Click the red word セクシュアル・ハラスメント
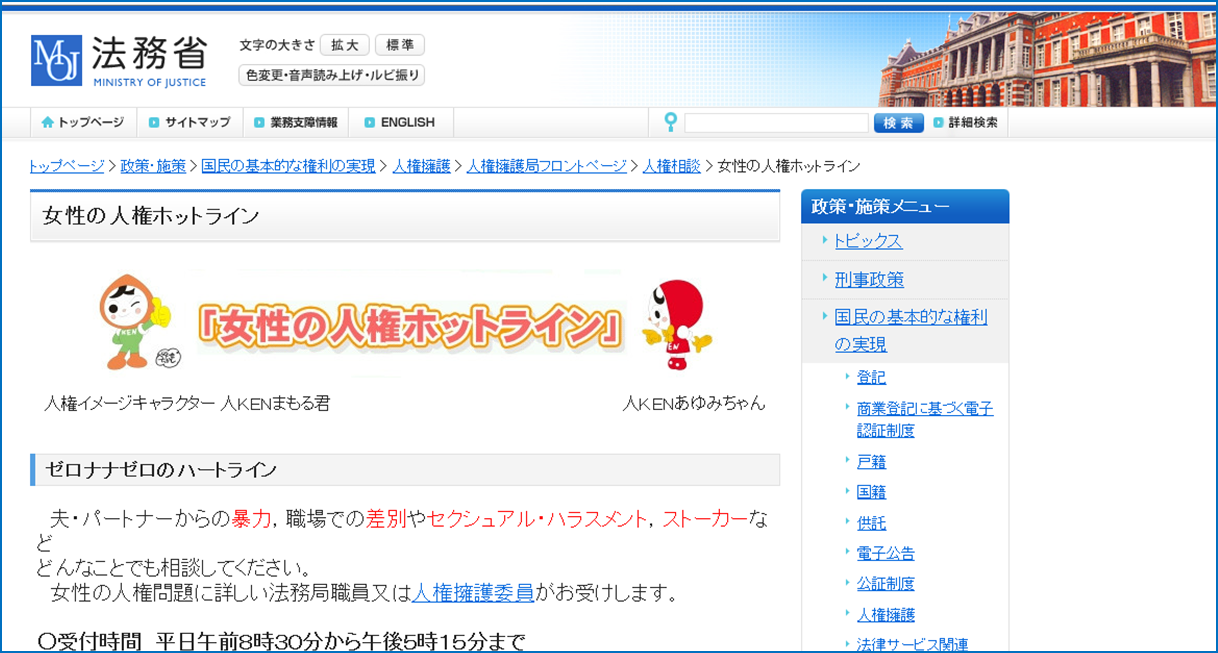This screenshot has height=653, width=1218. coord(537,519)
